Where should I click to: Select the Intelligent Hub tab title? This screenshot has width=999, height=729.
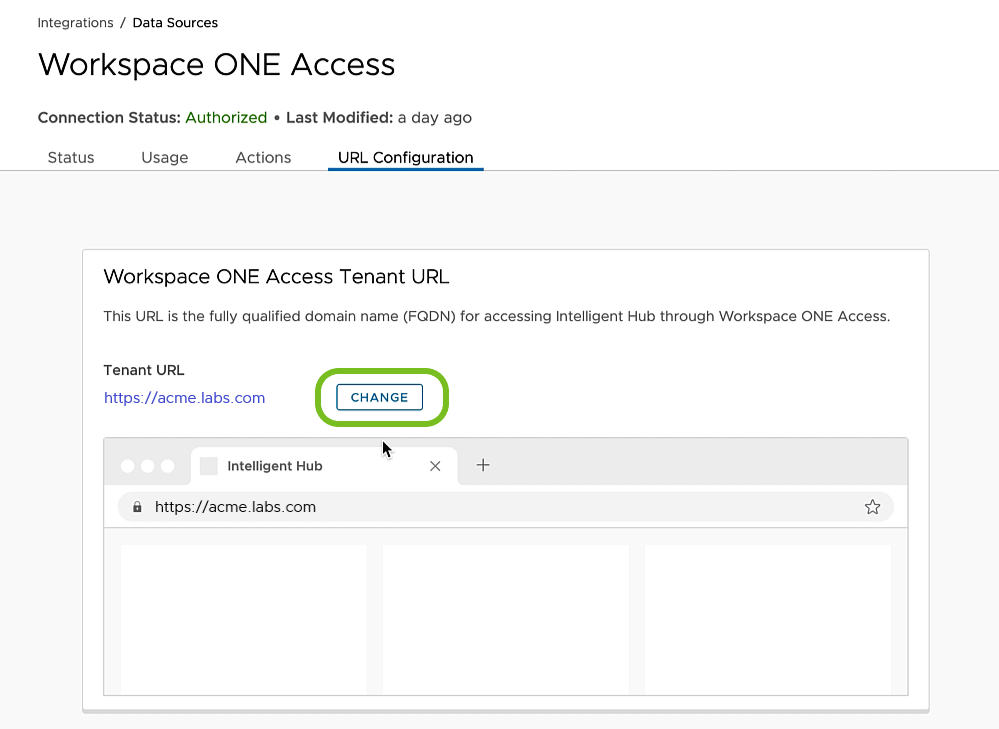click(x=275, y=466)
